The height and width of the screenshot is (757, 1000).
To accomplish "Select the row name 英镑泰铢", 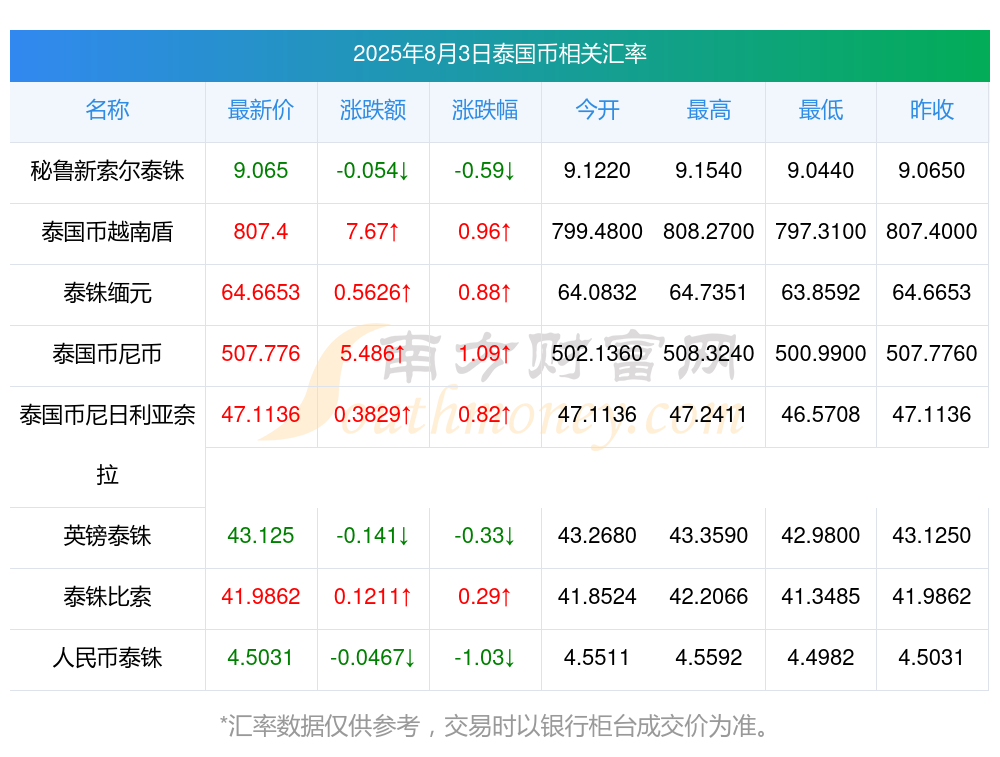I will point(107,536).
